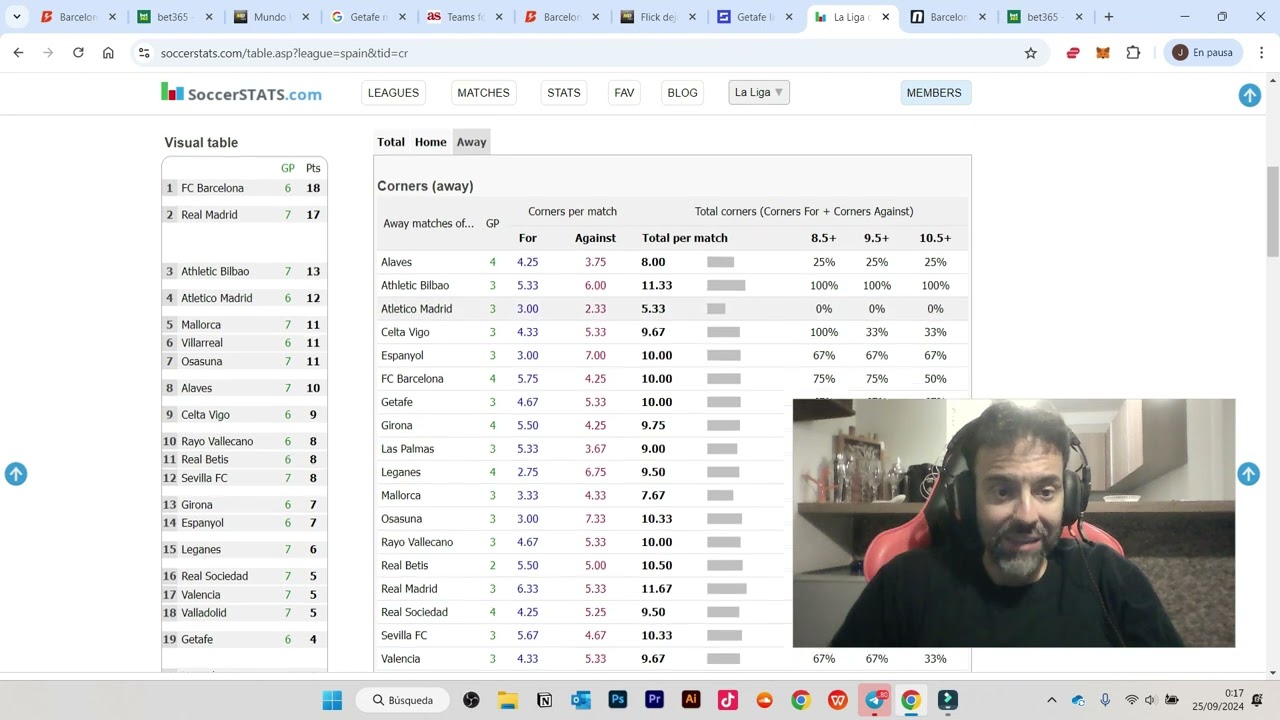The height and width of the screenshot is (720, 1280).
Task: Open the STATS menu
Action: 563,93
